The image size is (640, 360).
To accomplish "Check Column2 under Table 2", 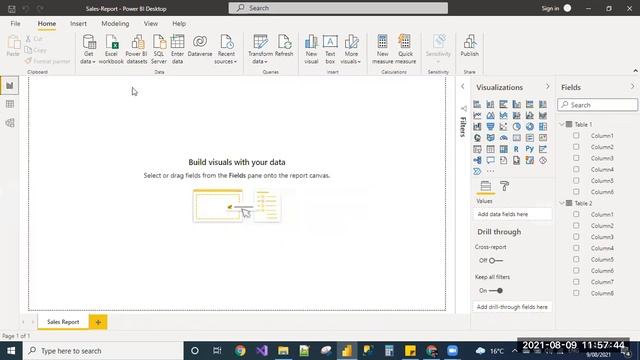I will coord(576,225).
